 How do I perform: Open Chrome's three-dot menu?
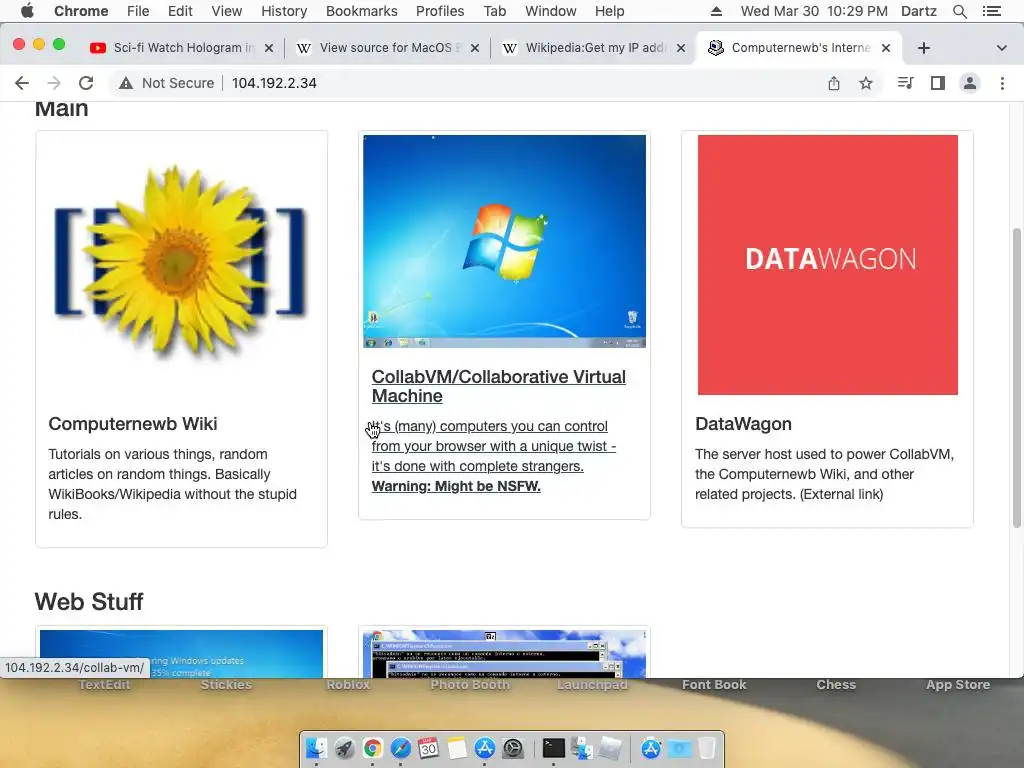1002,83
